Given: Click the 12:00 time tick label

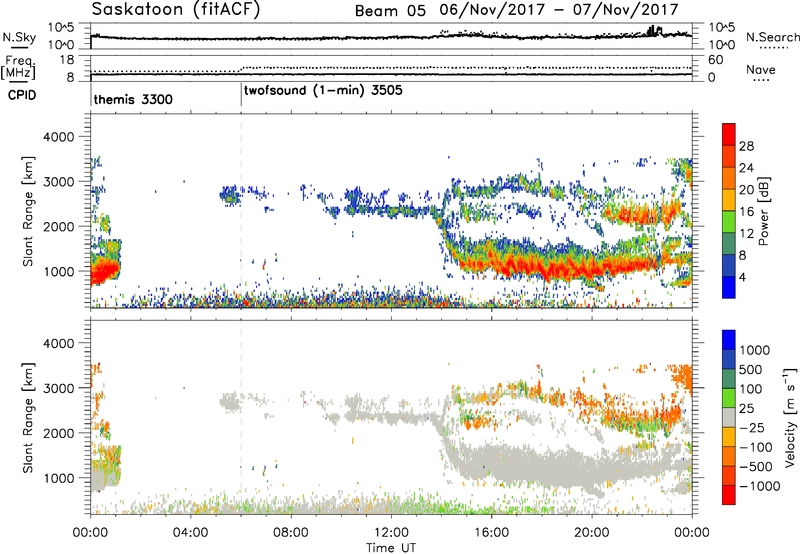Looking at the screenshot, I should pos(391,533).
